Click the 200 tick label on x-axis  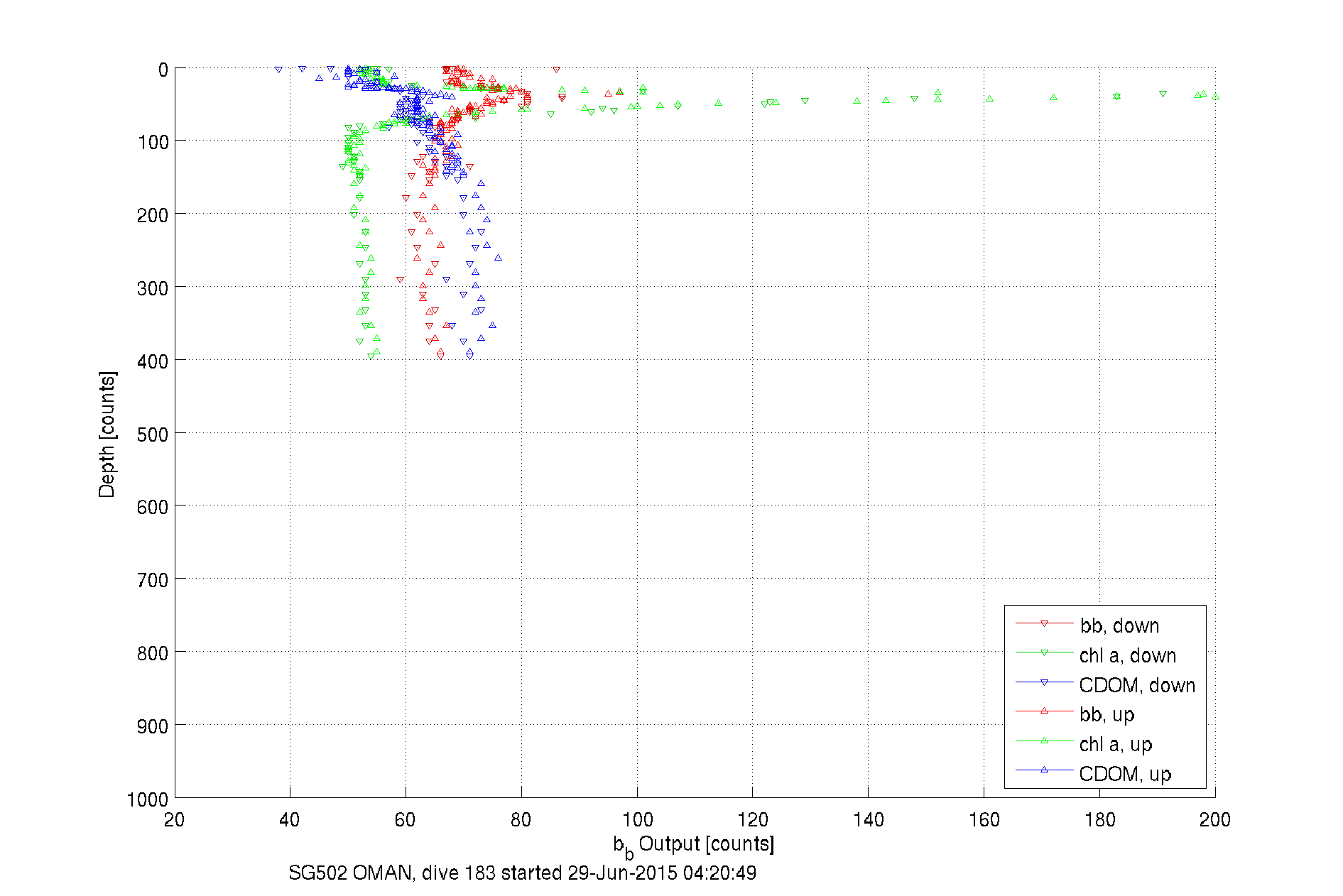click(1214, 820)
